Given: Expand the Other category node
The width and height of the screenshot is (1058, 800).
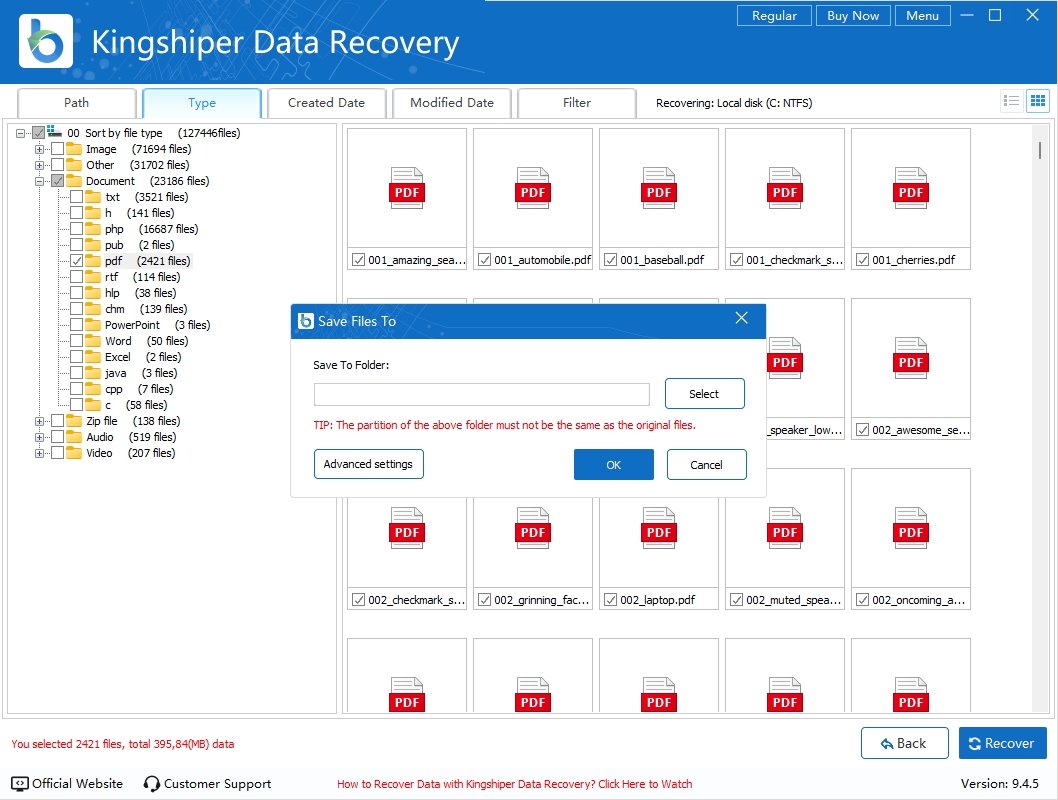Looking at the screenshot, I should [x=39, y=165].
